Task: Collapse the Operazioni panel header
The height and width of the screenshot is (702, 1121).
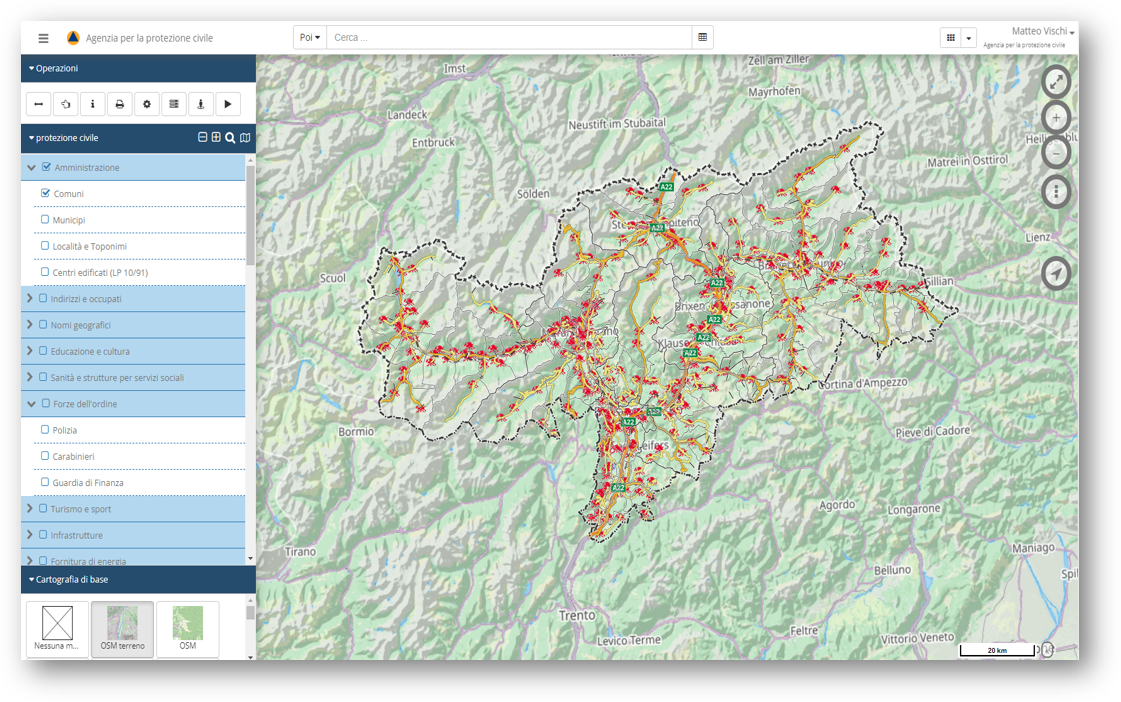Action: point(56,68)
